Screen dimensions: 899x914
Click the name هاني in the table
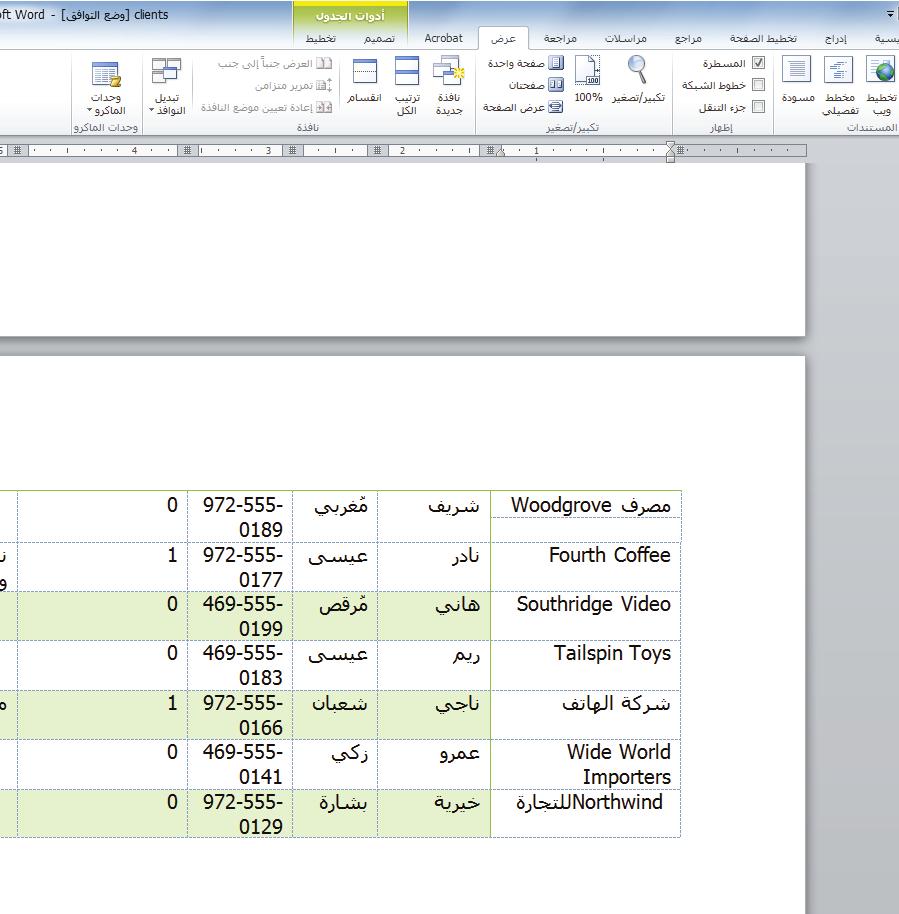[x=458, y=605]
